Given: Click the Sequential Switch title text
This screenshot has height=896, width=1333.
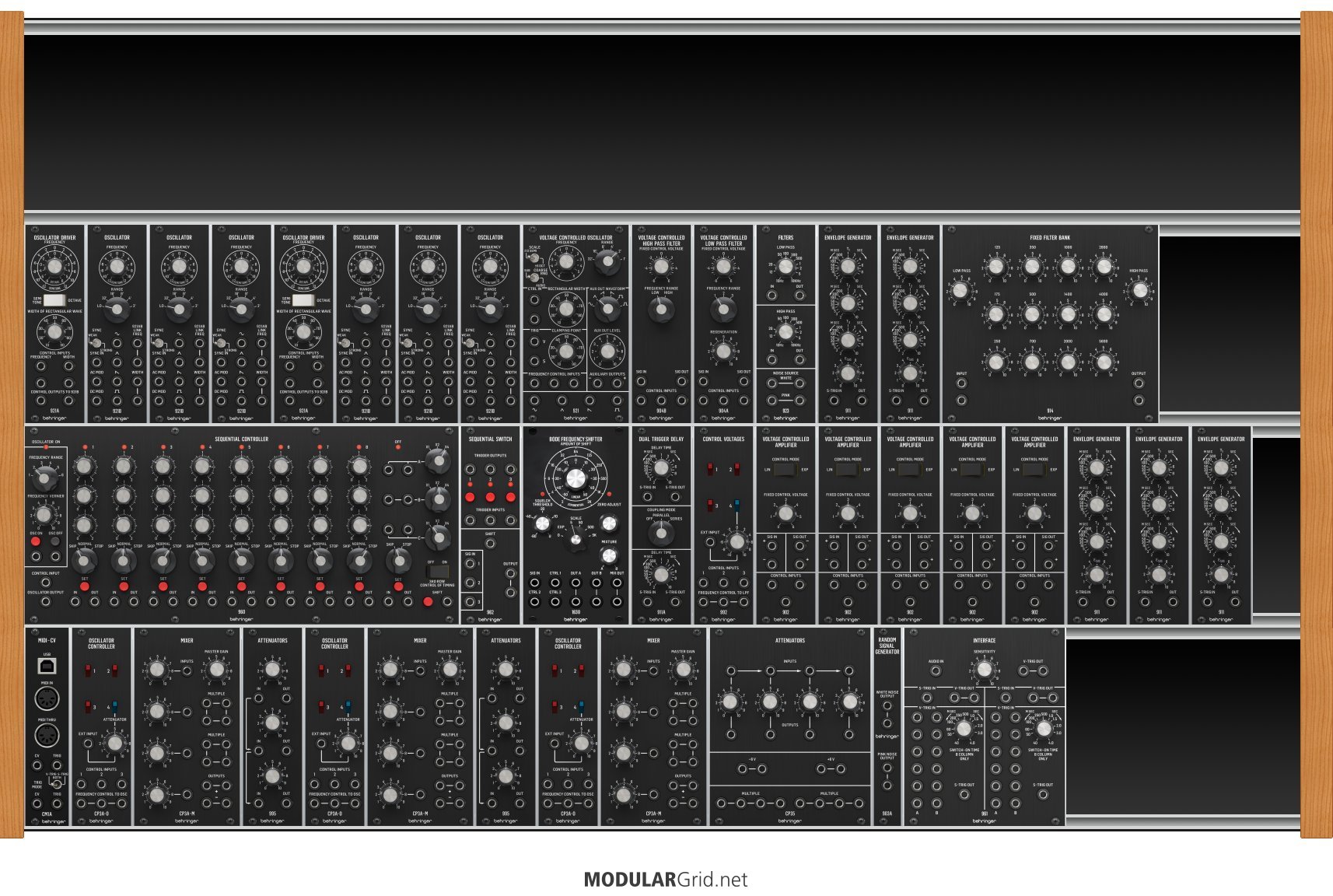Looking at the screenshot, I should pyautogui.click(x=490, y=439).
